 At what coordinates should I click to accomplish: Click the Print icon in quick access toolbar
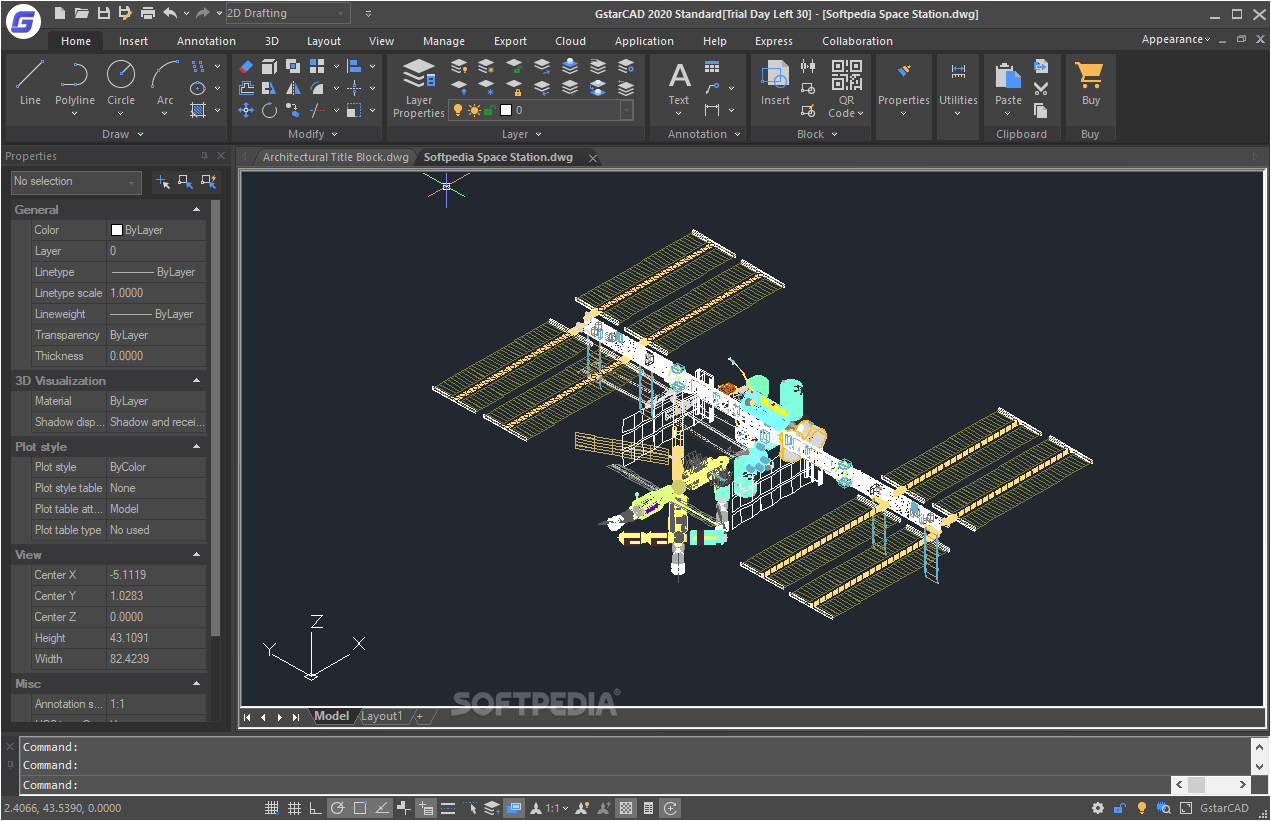[x=148, y=13]
